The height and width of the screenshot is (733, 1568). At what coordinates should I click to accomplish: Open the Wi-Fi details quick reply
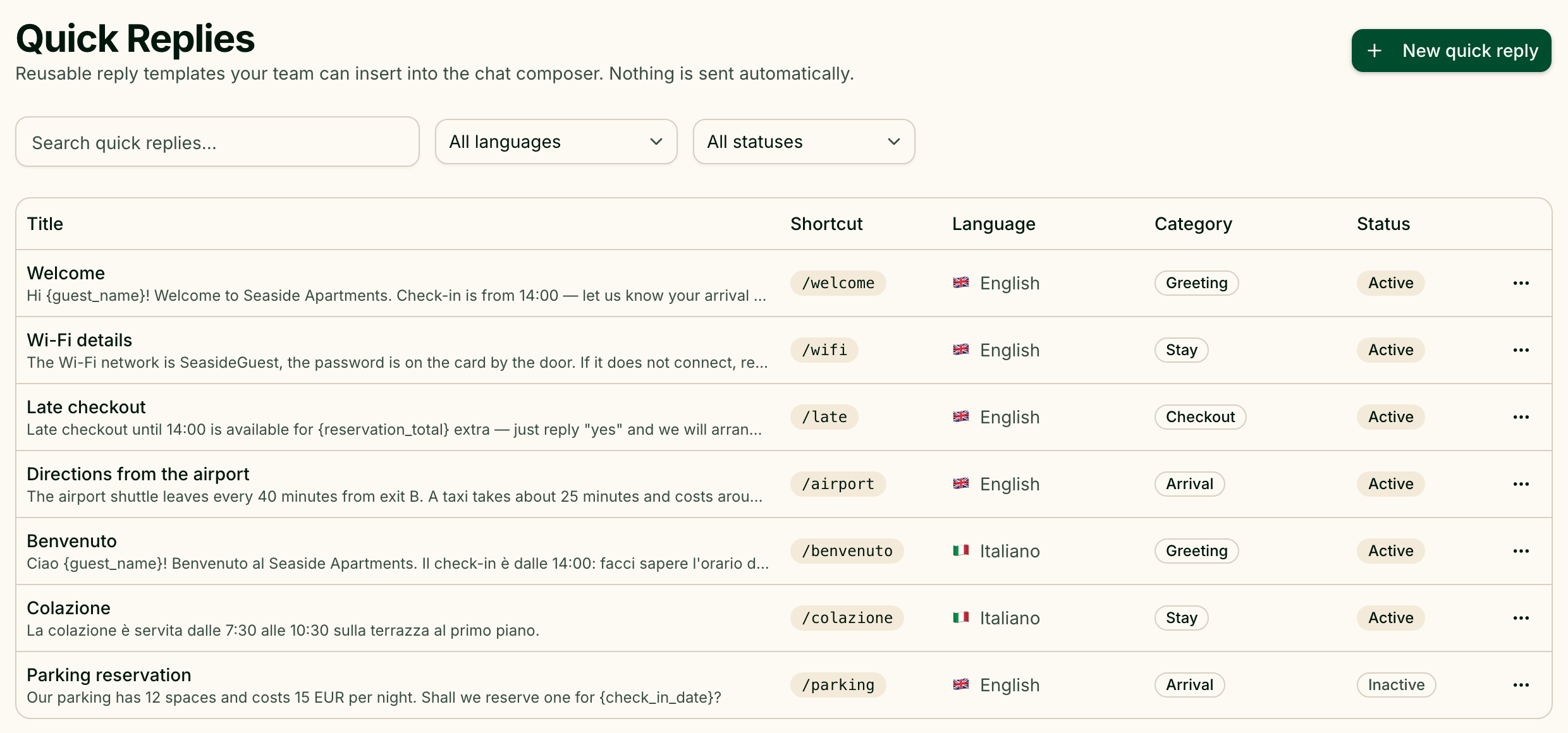pyautogui.click(x=80, y=340)
